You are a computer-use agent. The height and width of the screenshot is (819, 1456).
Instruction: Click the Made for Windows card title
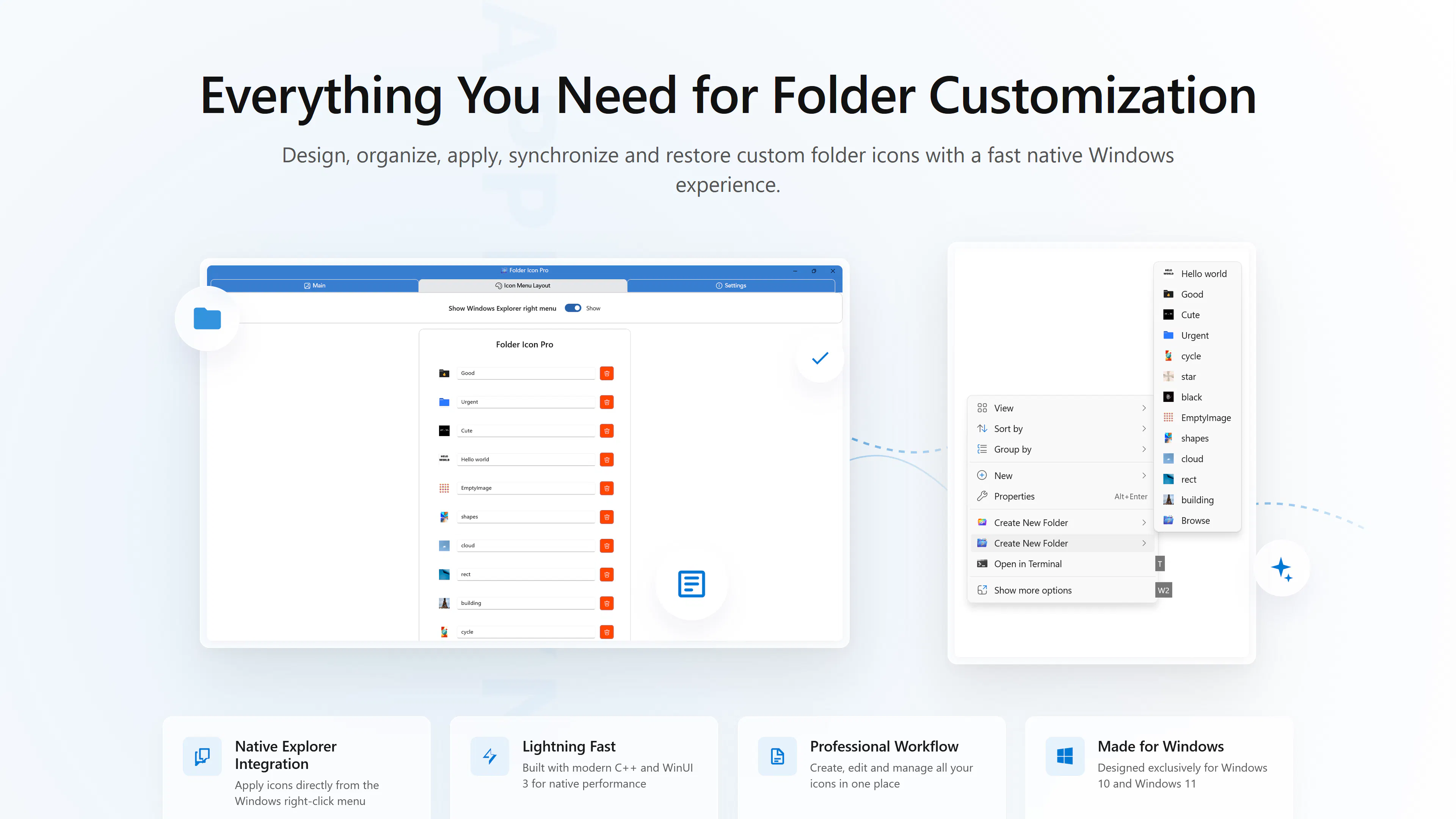[1160, 747]
